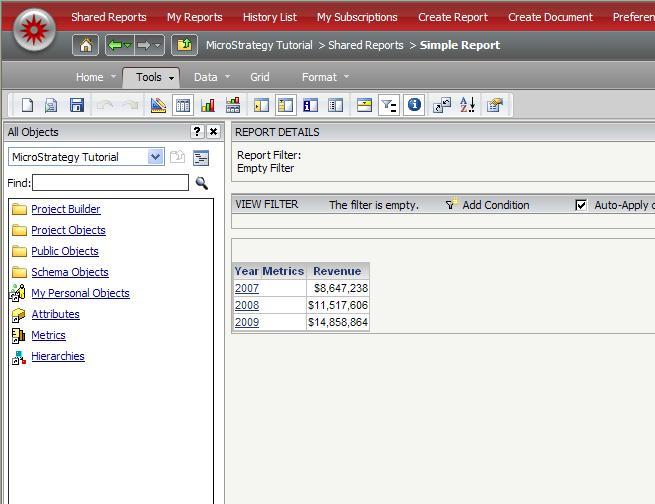Viewport: 655px width, 504px height.
Task: Open the Create Report tab
Action: [x=453, y=17]
